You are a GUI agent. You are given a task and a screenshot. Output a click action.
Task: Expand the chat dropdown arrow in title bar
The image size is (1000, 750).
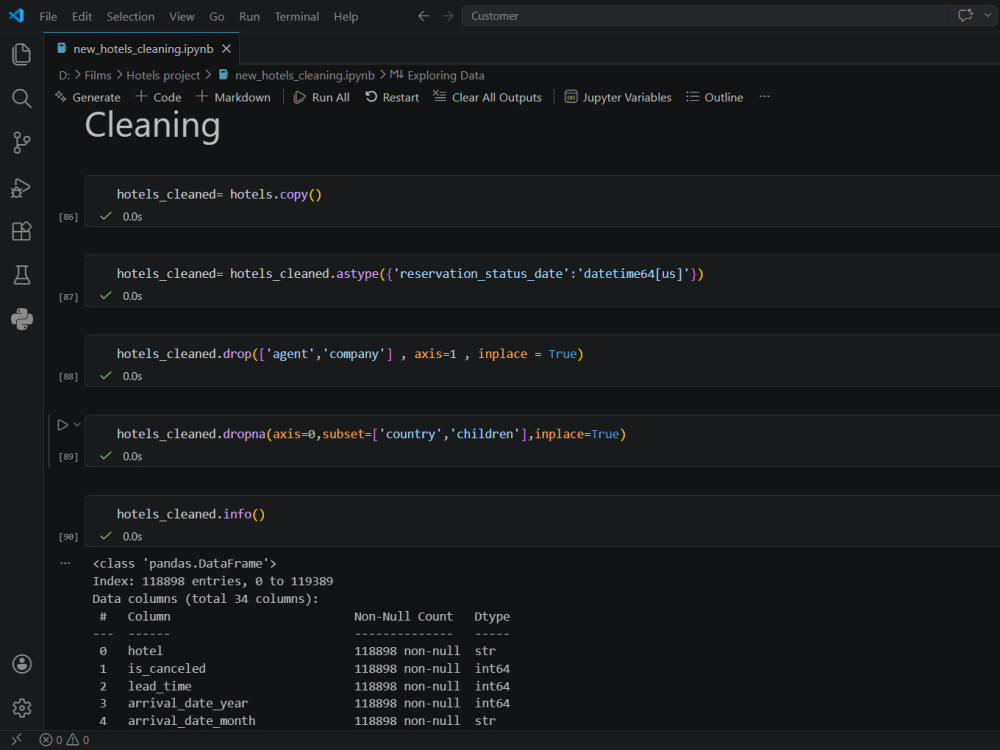[988, 15]
